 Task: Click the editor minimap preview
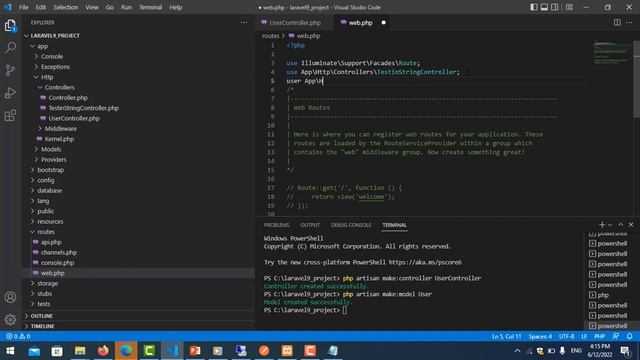coord(611,53)
